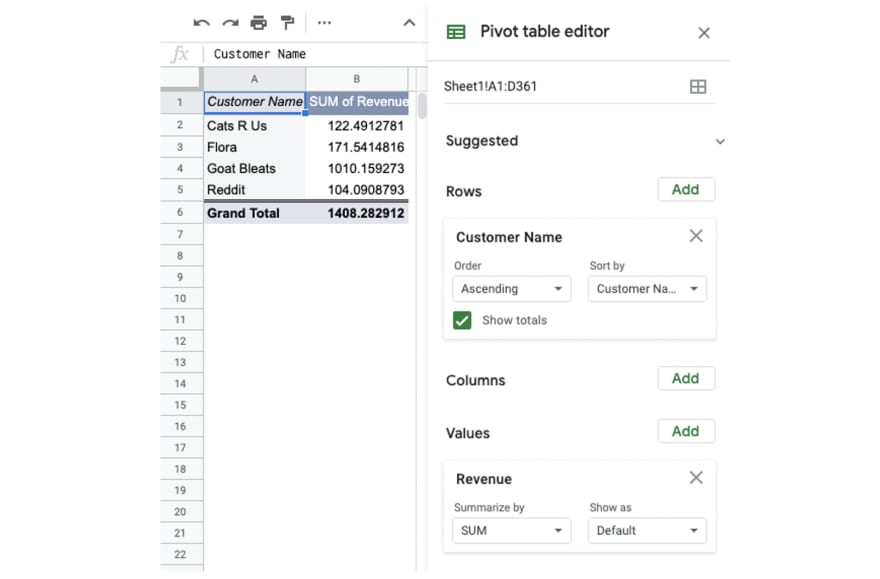
Task: Select row 15 header
Action: coord(180,405)
